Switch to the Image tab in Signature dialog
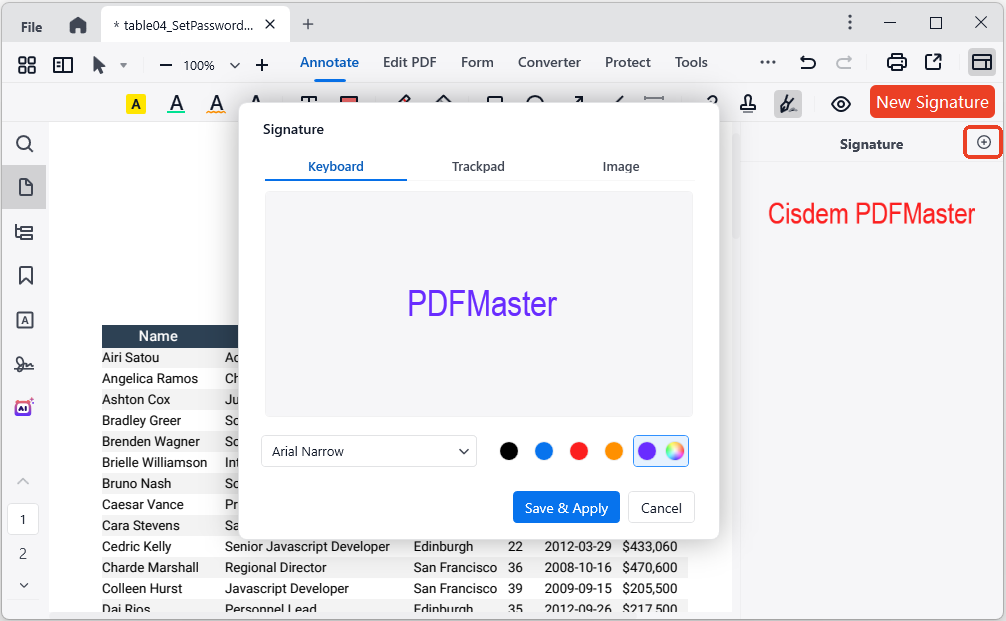Image resolution: width=1006 pixels, height=621 pixels. pos(620,166)
